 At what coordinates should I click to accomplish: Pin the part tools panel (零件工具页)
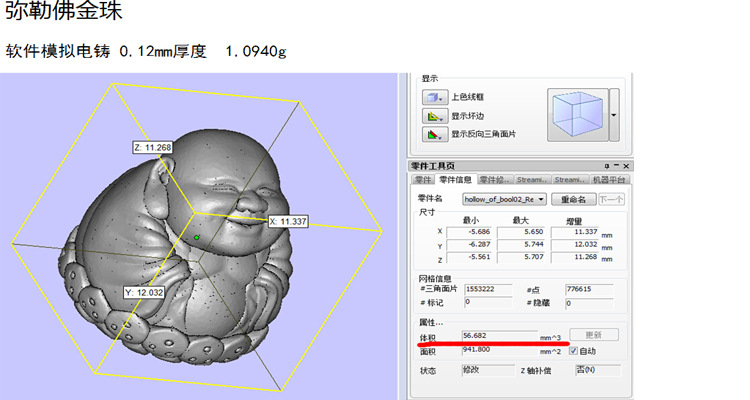tap(606, 165)
